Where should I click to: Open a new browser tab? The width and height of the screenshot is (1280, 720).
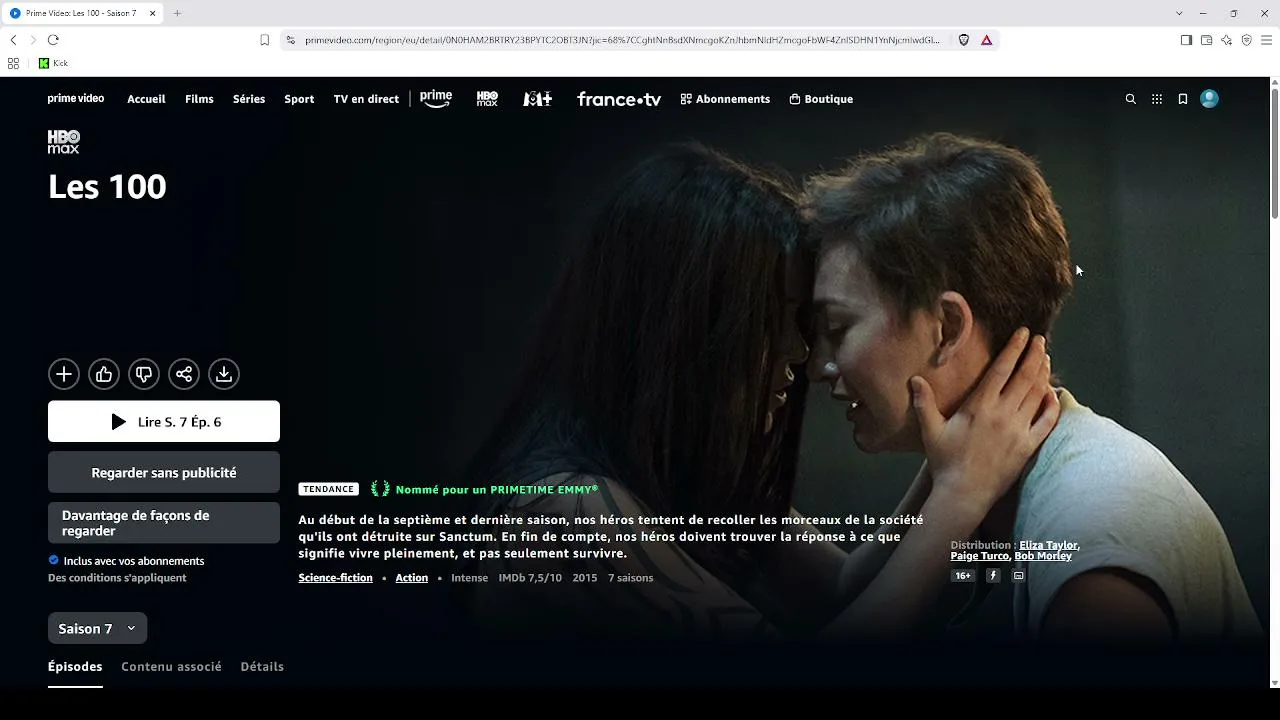[177, 13]
